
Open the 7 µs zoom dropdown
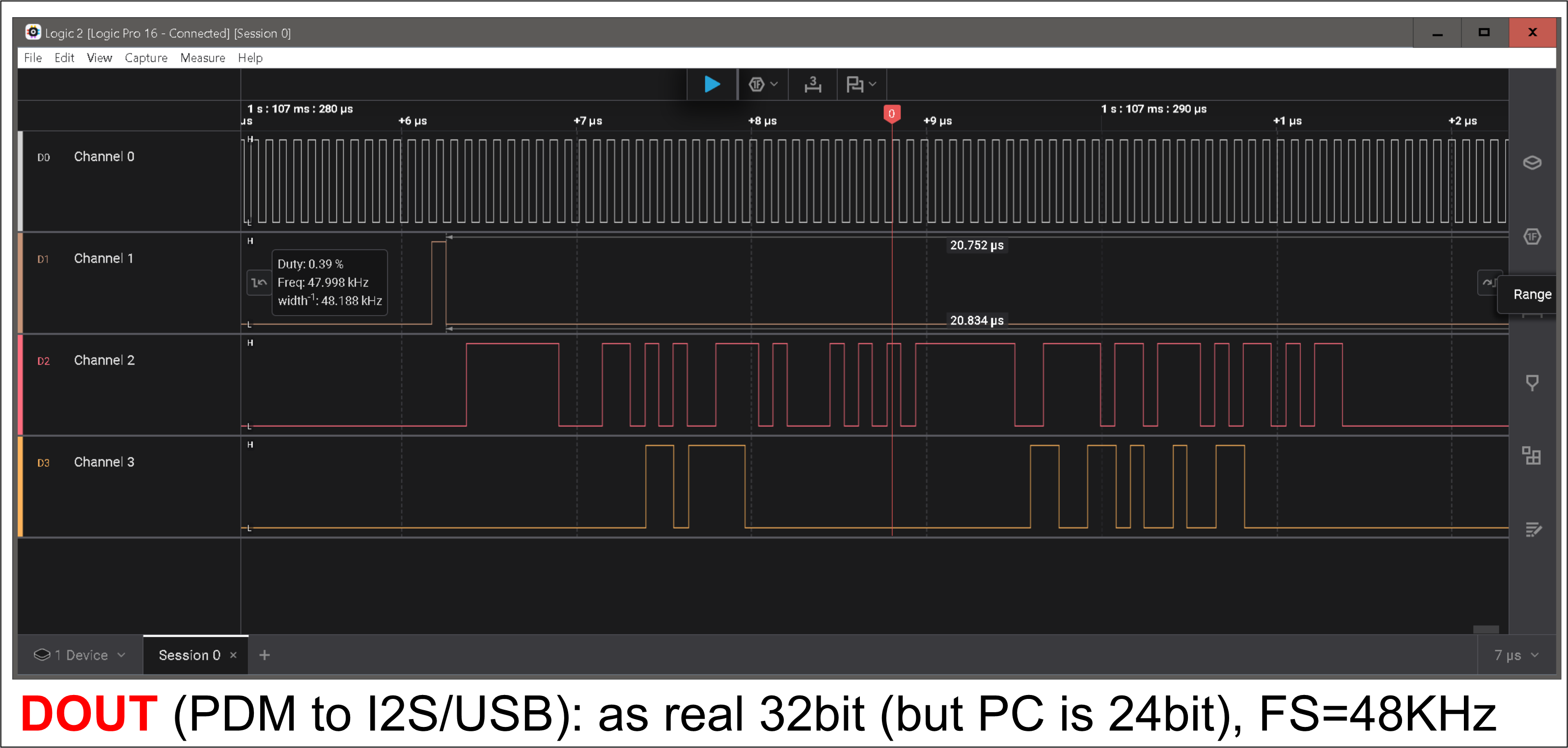point(1515,655)
